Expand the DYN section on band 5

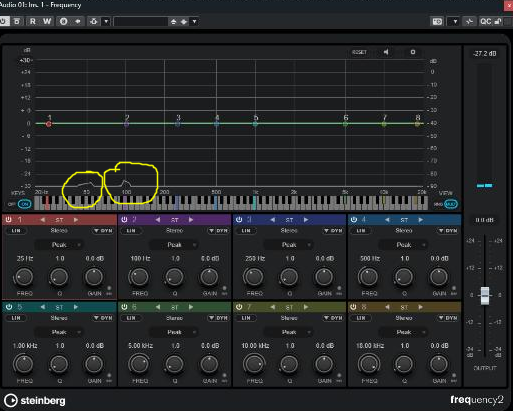(x=103, y=318)
